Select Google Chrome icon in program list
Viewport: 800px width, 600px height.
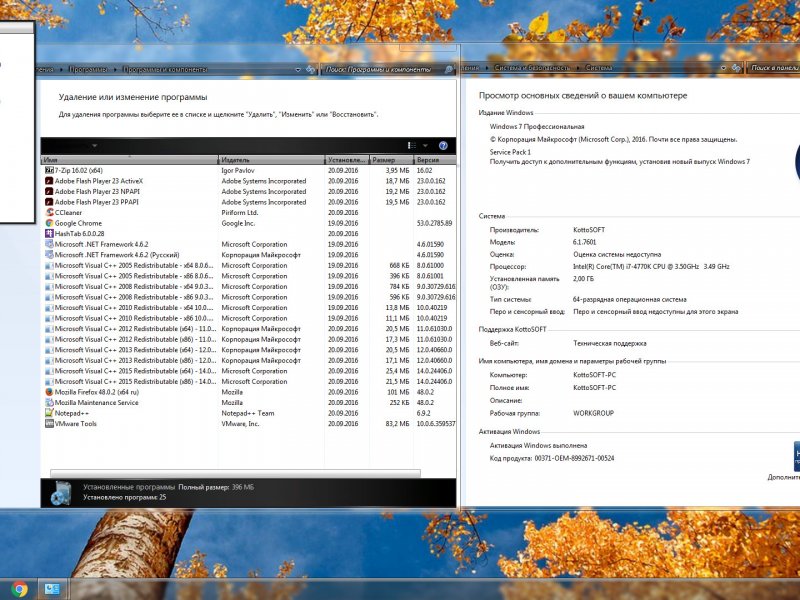pyautogui.click(x=49, y=223)
